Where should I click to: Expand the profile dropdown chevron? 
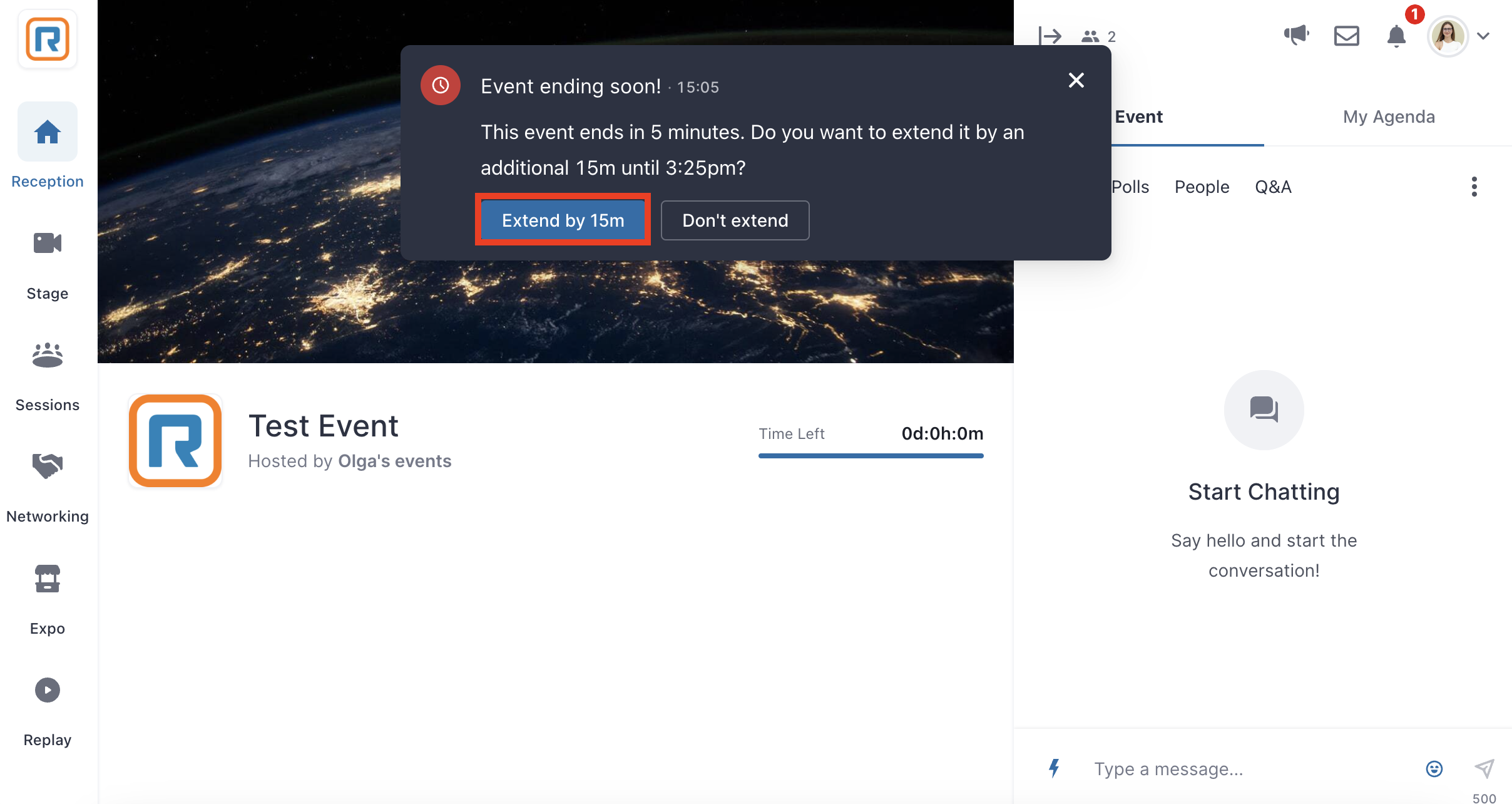click(x=1483, y=36)
